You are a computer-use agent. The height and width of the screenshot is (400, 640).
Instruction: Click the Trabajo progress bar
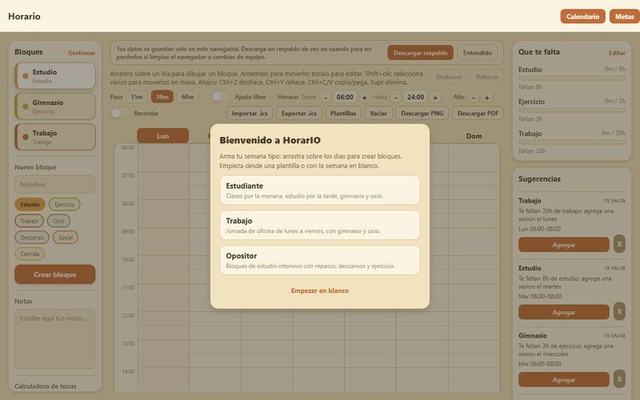[572, 142]
